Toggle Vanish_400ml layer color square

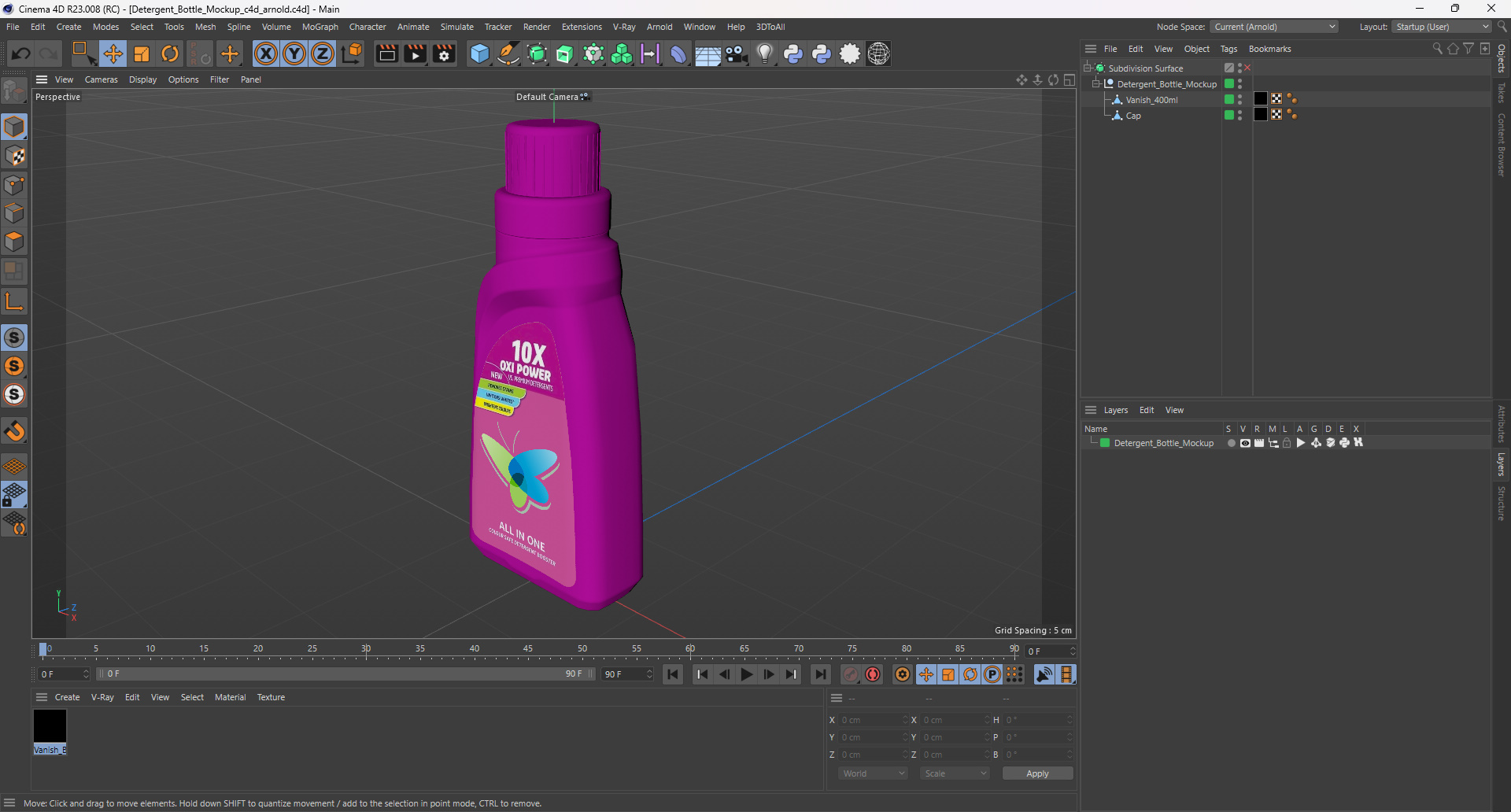click(x=1229, y=100)
